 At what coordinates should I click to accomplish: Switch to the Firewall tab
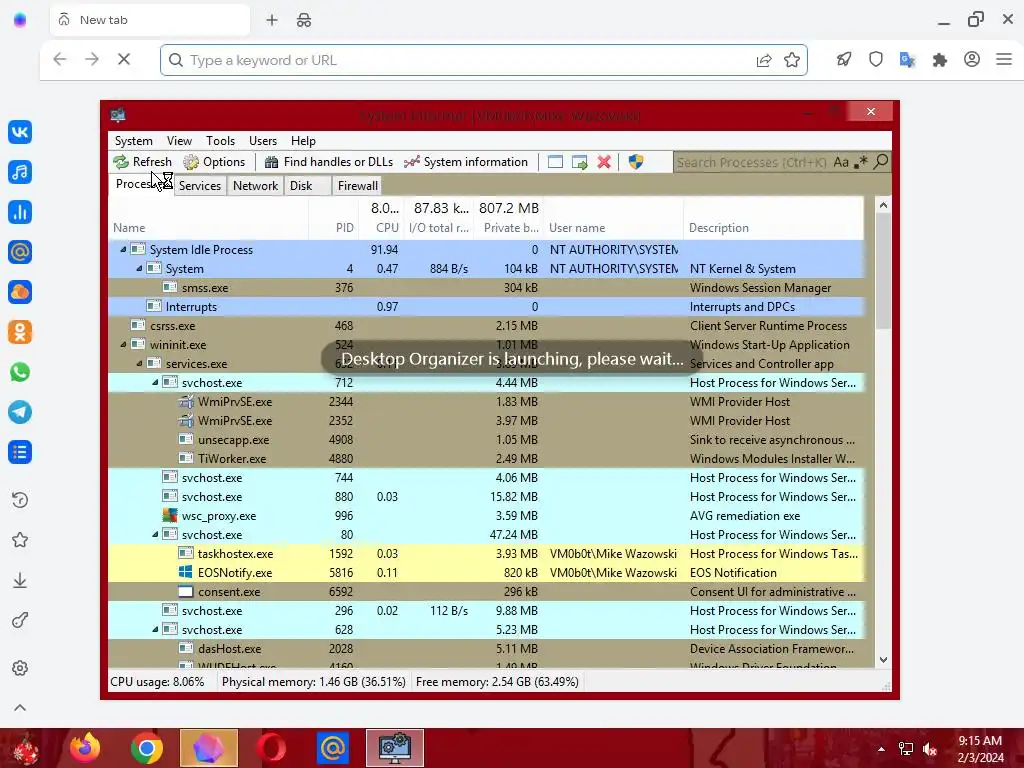[x=357, y=185]
